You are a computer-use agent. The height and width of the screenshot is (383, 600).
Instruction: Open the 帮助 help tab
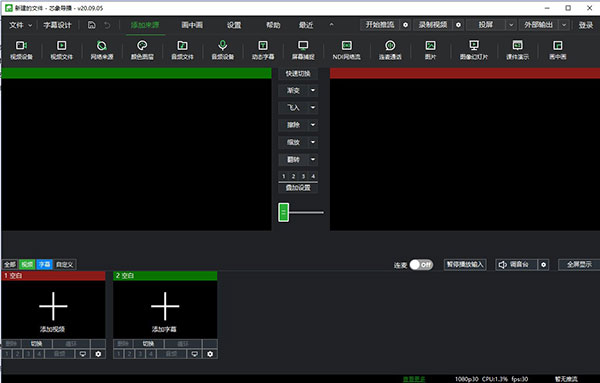[273, 25]
